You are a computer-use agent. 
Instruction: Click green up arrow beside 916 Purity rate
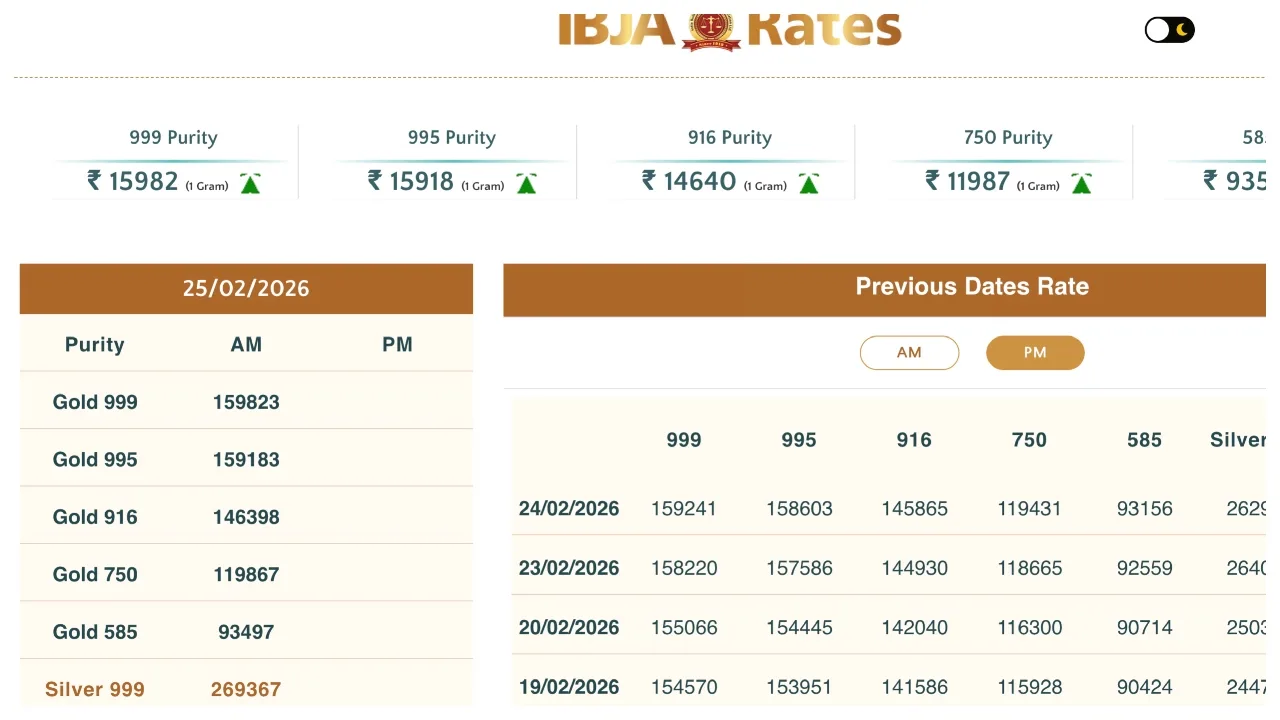[809, 184]
